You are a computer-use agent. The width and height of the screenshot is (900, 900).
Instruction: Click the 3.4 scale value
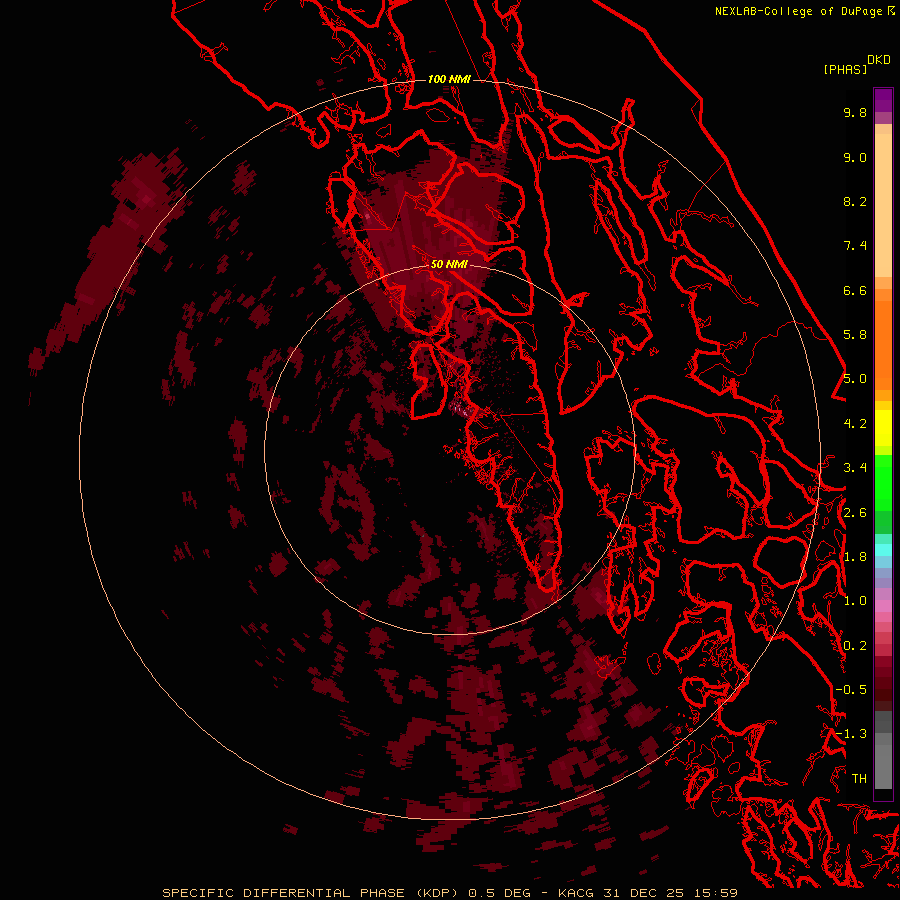(855, 468)
